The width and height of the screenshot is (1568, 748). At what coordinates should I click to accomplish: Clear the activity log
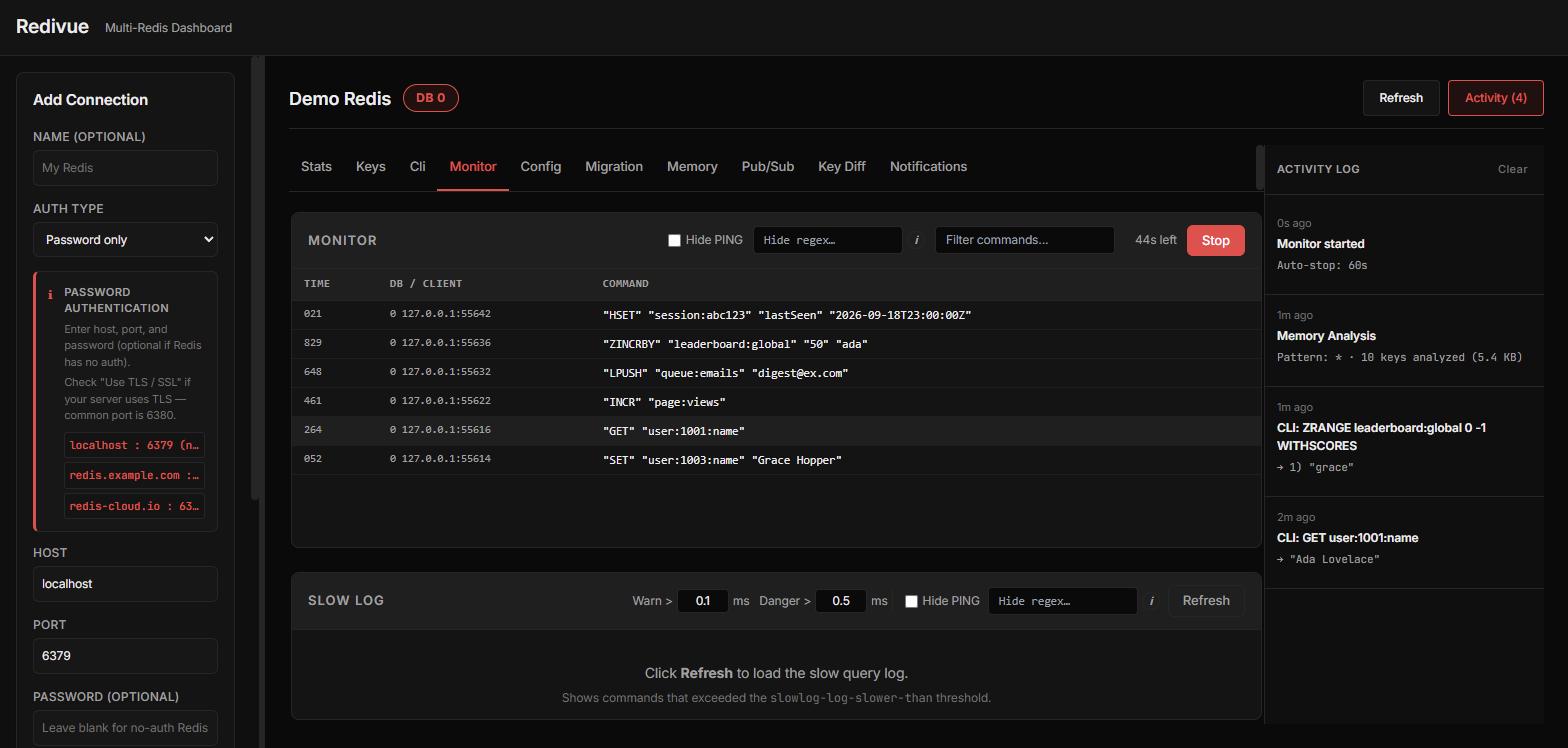pyautogui.click(x=1512, y=169)
